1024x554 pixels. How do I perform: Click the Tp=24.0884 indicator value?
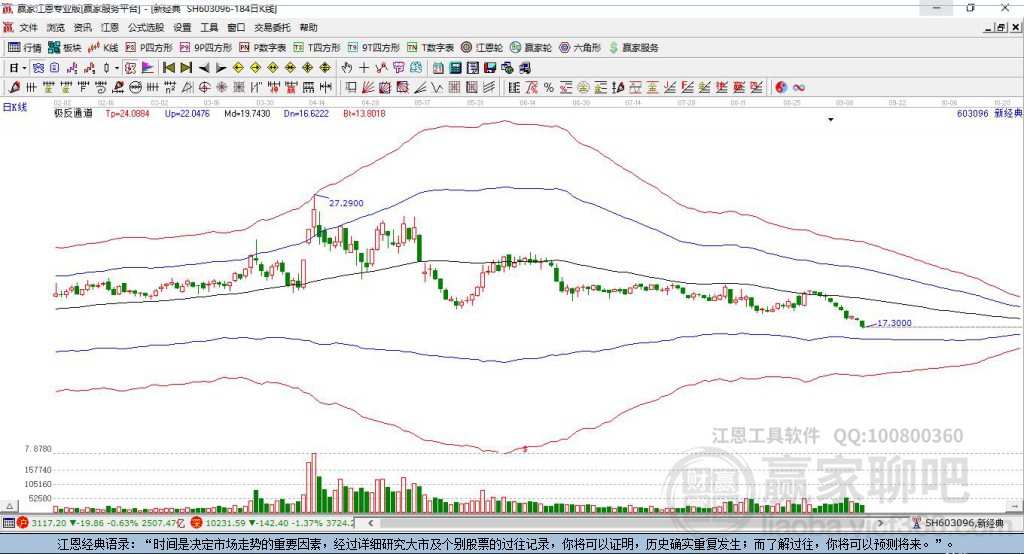127,113
